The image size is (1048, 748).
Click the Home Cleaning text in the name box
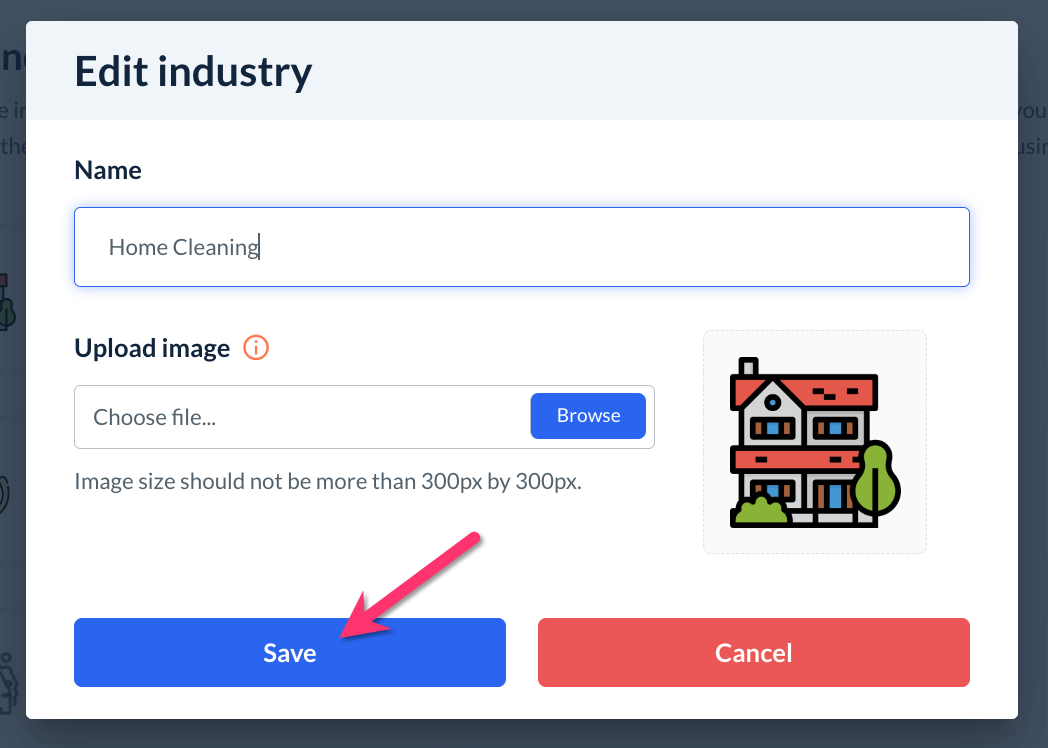[183, 247]
